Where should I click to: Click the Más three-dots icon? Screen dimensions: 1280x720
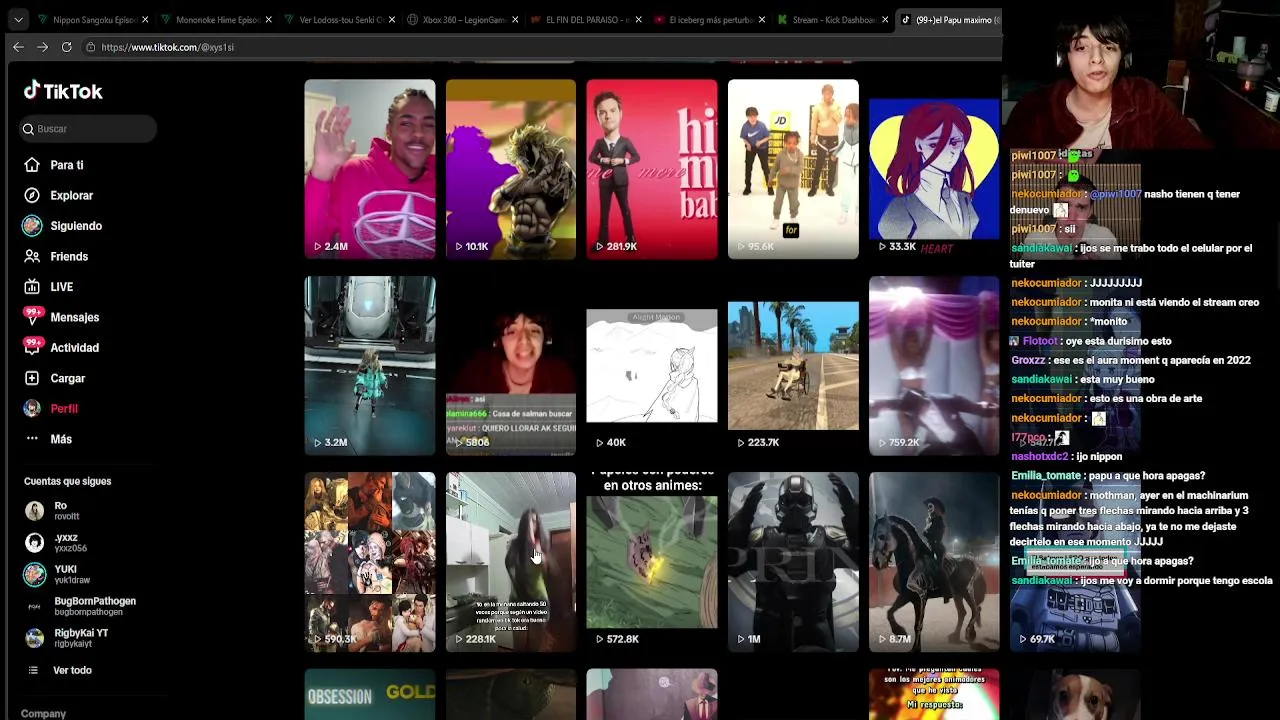(32, 439)
